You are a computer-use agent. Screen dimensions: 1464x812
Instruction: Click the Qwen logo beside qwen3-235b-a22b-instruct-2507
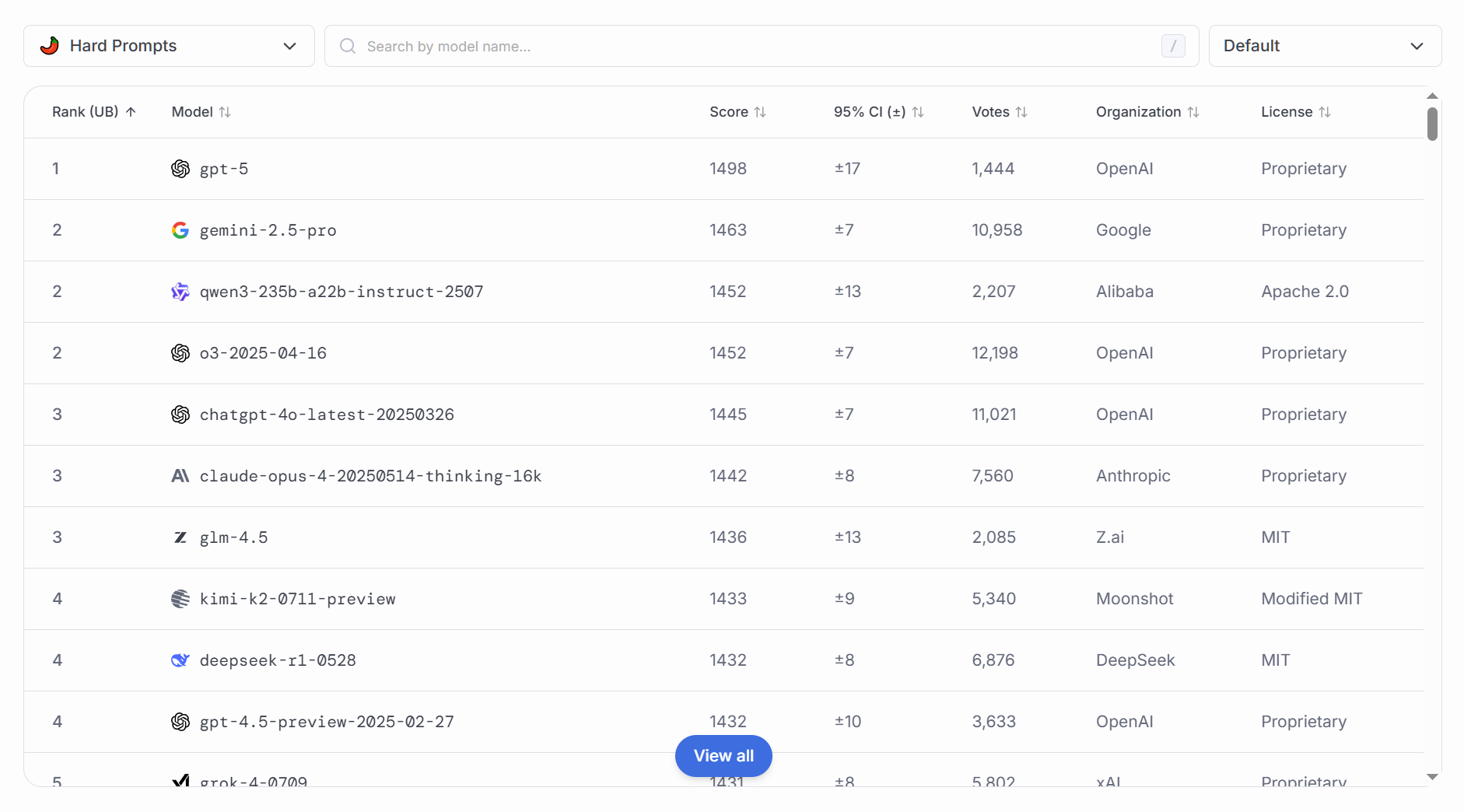(180, 292)
